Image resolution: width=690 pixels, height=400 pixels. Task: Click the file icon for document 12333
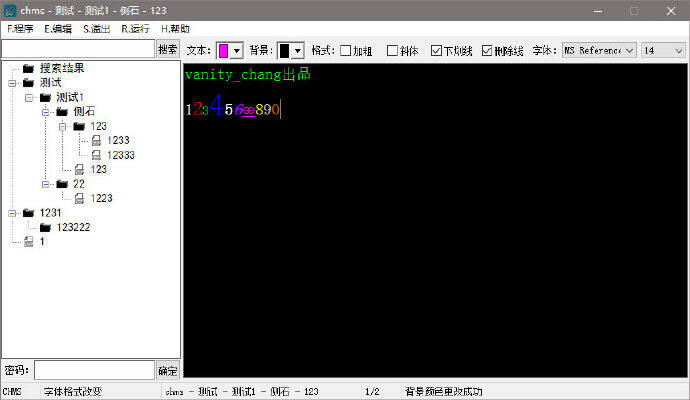96,155
